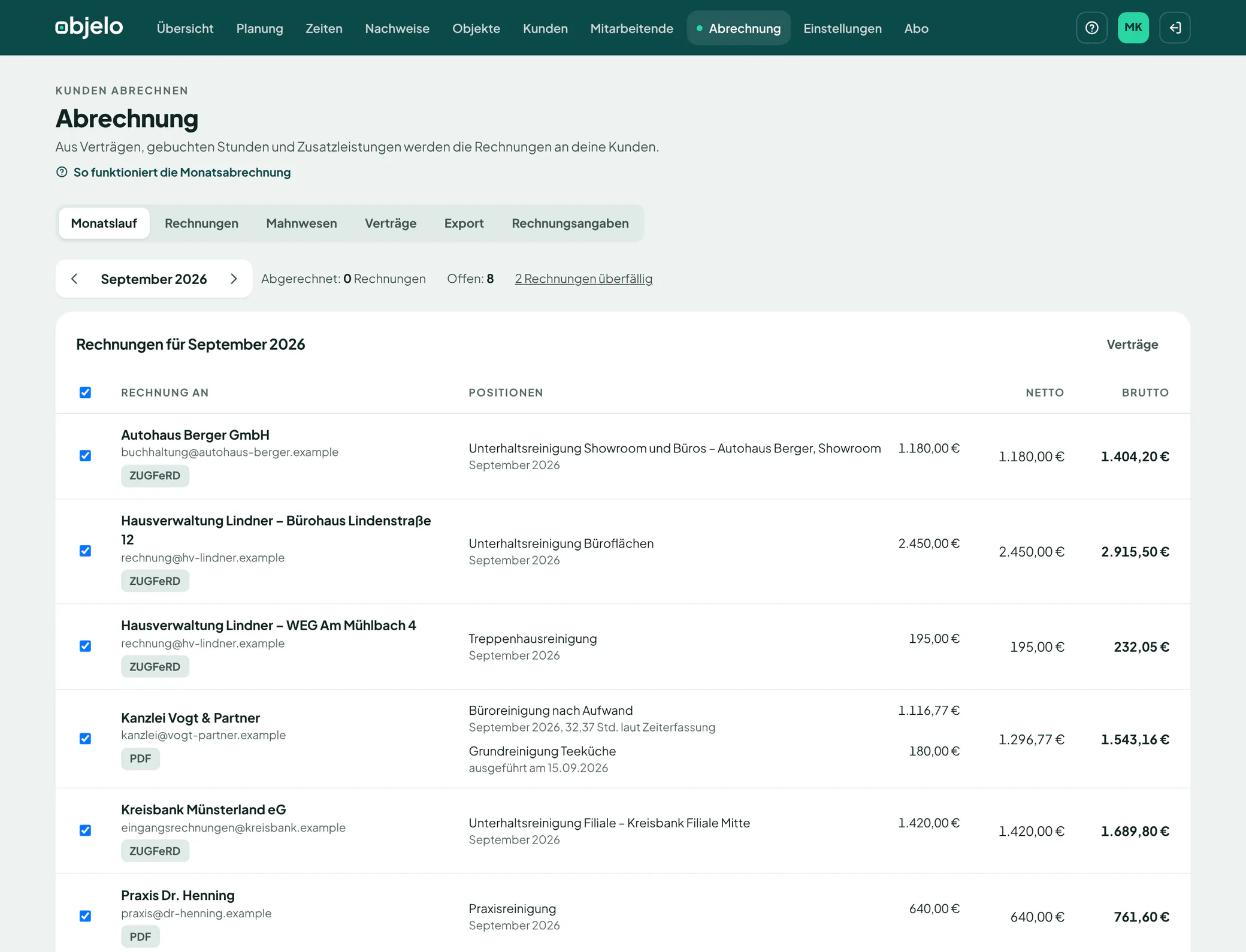Open the MK user avatar
The width and height of the screenshot is (1246, 952).
point(1133,28)
